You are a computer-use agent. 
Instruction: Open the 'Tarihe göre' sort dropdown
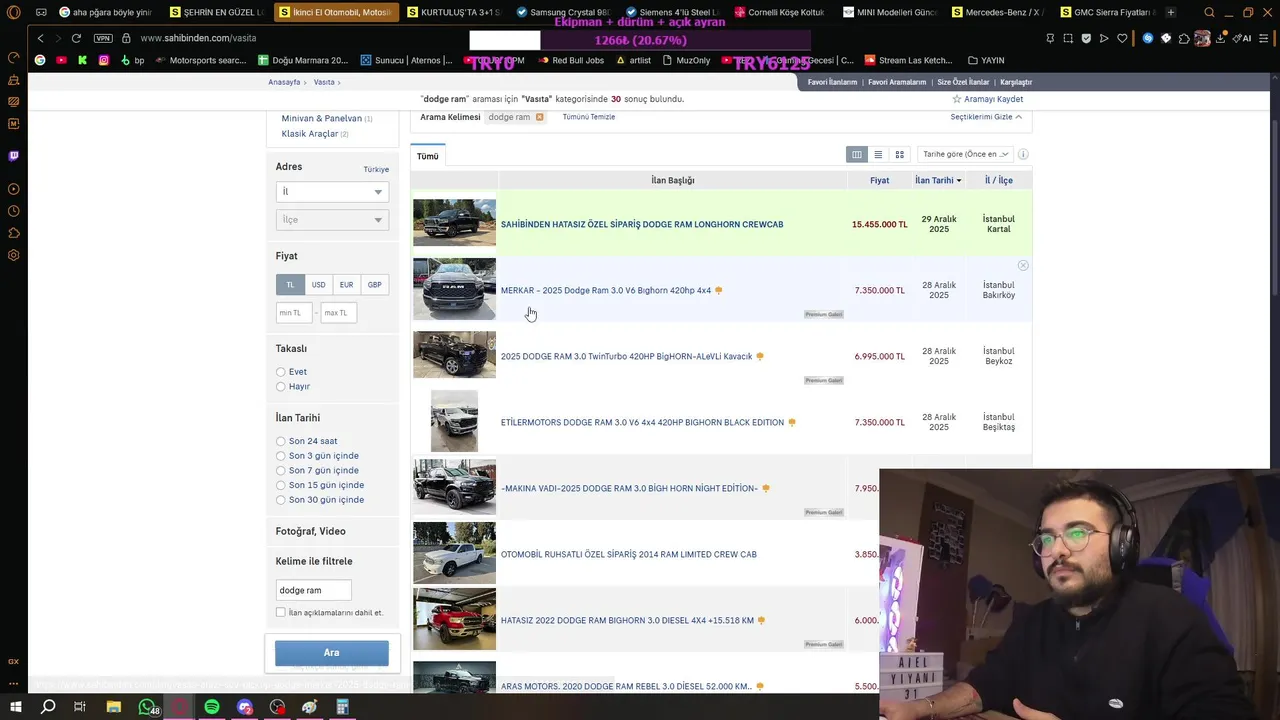point(965,155)
